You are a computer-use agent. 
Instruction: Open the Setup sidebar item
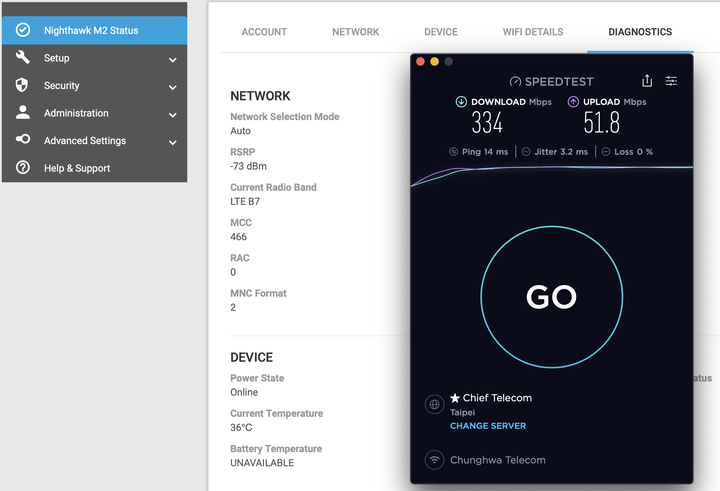[95, 58]
